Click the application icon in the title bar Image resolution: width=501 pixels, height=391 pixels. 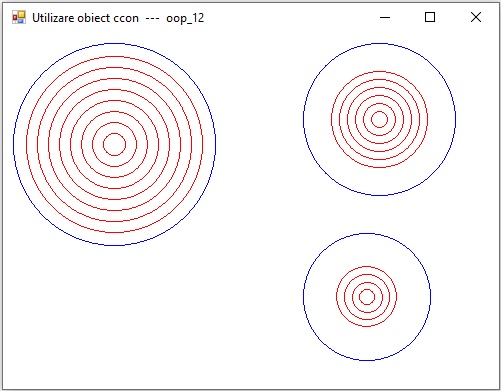point(19,17)
